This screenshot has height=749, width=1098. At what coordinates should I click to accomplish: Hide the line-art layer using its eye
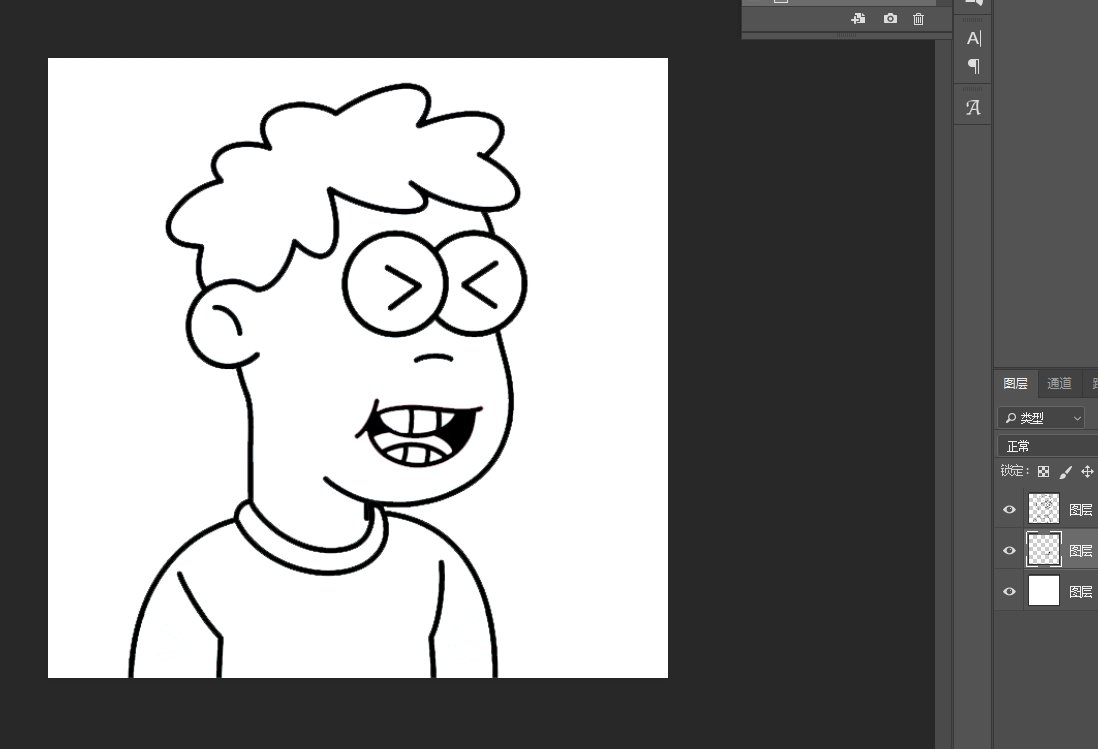pos(1009,509)
